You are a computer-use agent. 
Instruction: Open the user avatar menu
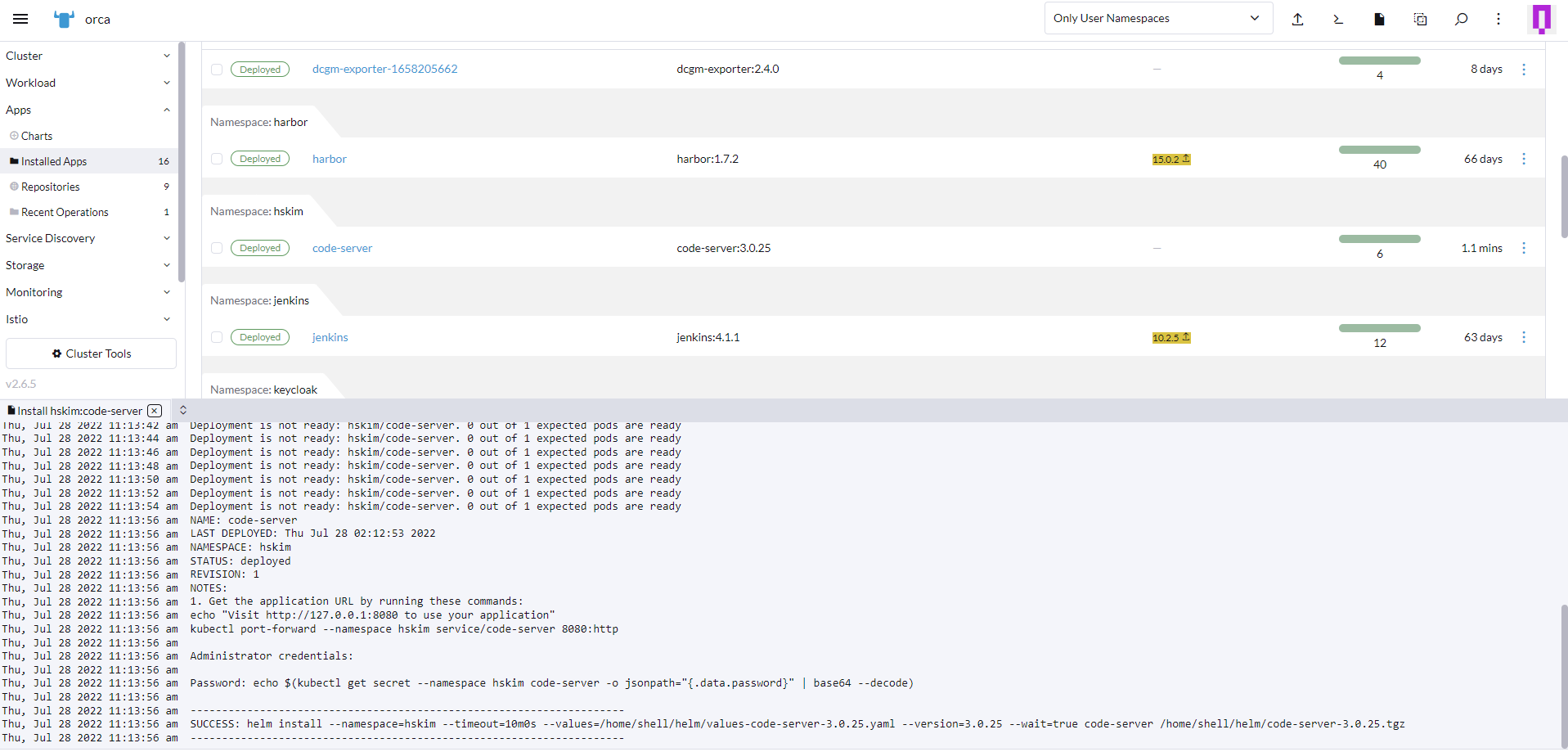point(1541,19)
